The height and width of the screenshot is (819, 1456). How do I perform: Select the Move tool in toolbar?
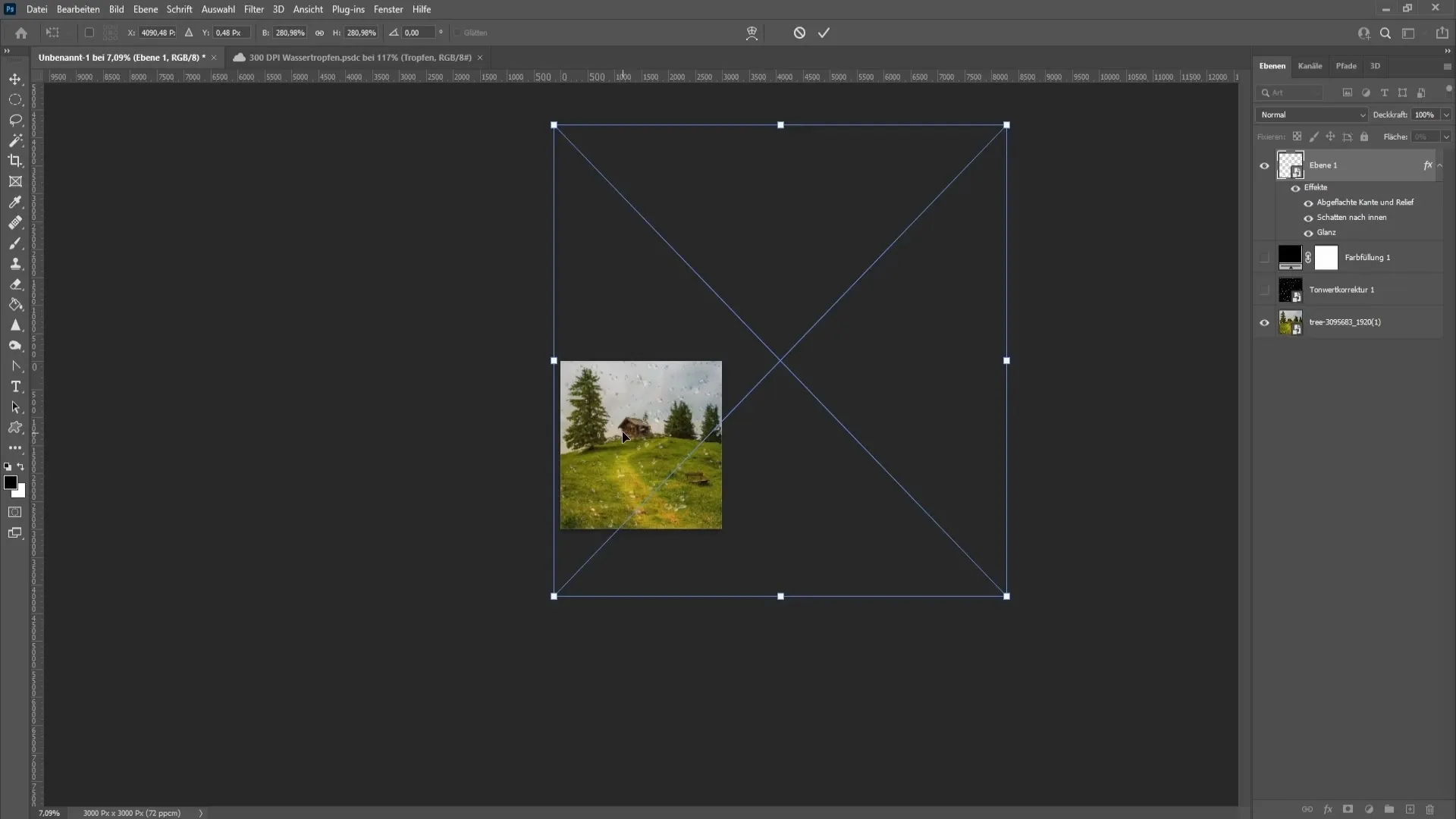click(15, 78)
